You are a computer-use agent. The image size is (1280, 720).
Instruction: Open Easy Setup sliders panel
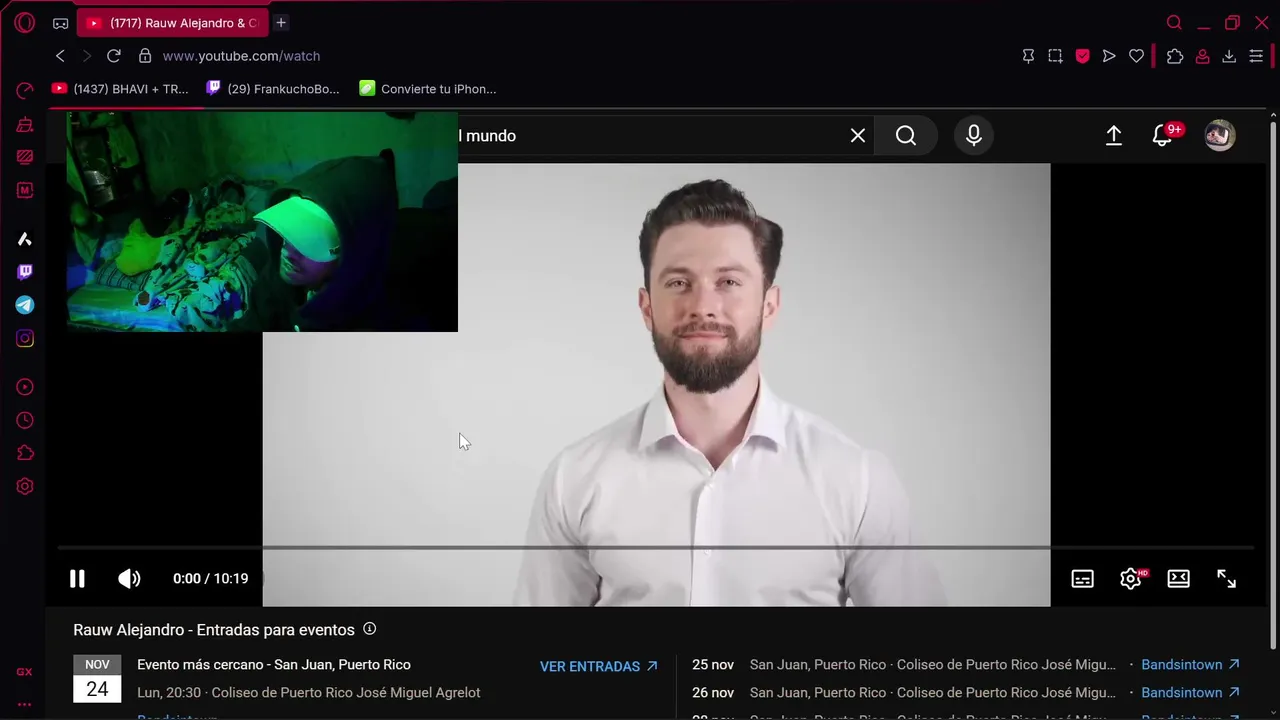pos(1256,56)
